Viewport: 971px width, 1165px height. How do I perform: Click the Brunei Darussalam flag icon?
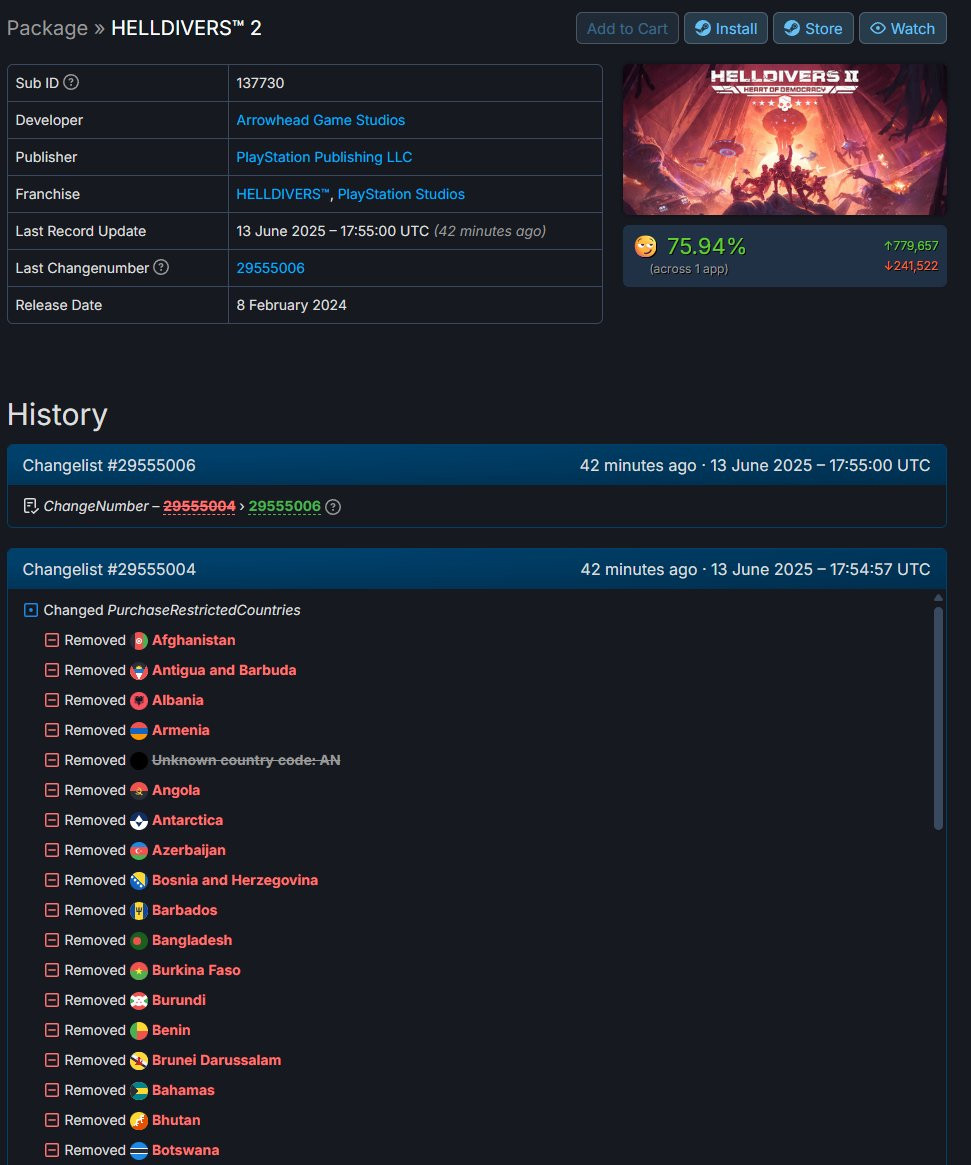pos(139,1060)
